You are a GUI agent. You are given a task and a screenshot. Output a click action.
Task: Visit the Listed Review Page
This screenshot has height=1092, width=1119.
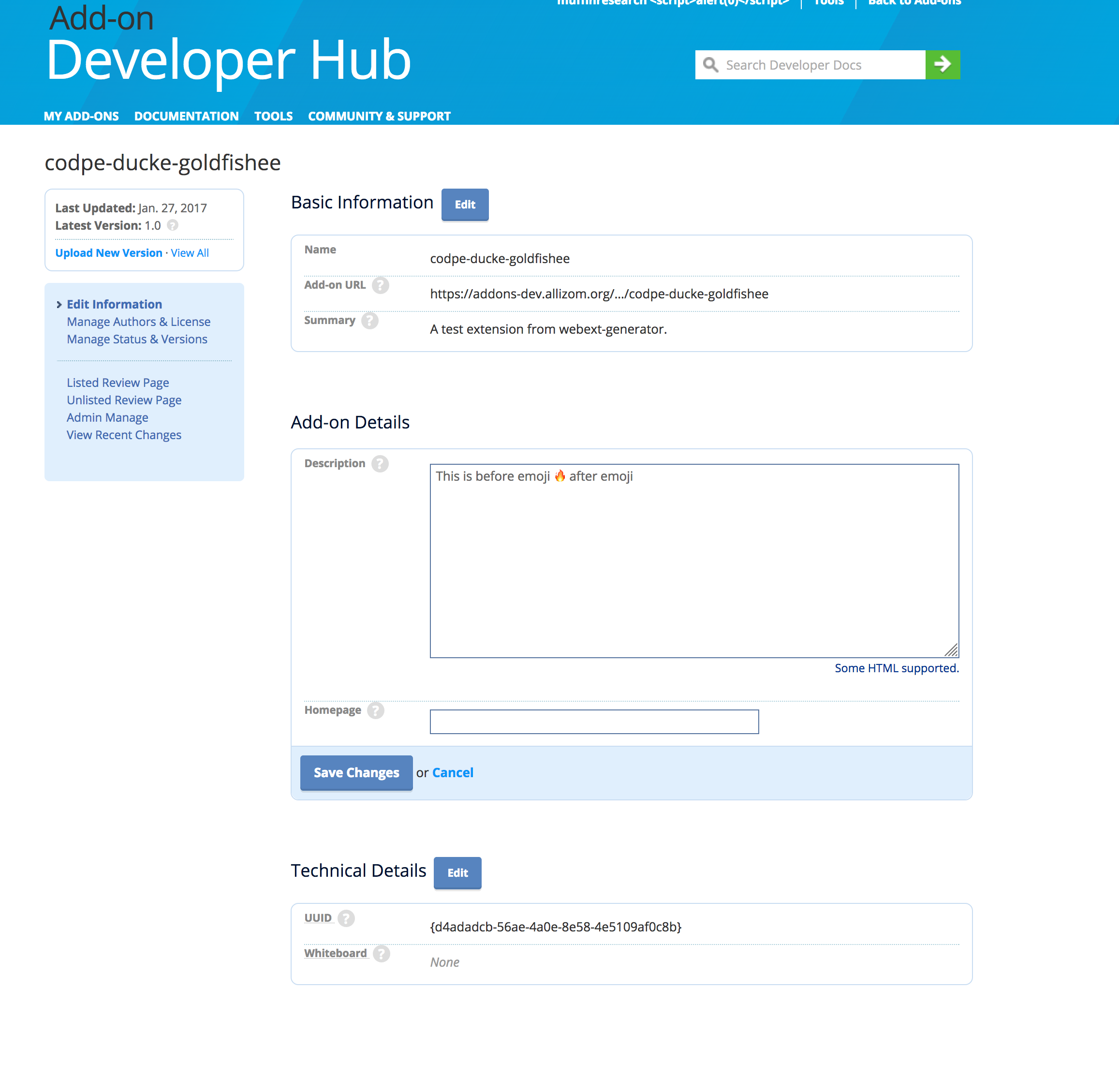[118, 382]
